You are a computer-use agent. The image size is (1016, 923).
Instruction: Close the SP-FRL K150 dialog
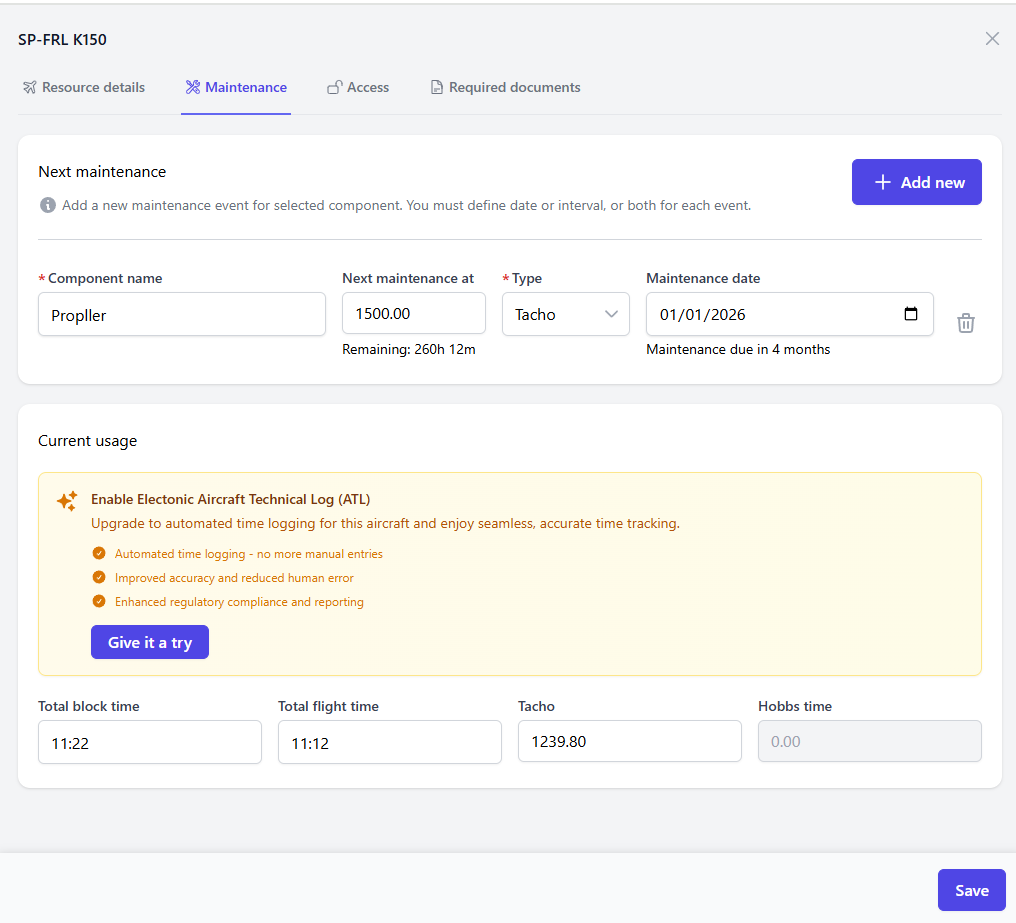click(x=992, y=39)
